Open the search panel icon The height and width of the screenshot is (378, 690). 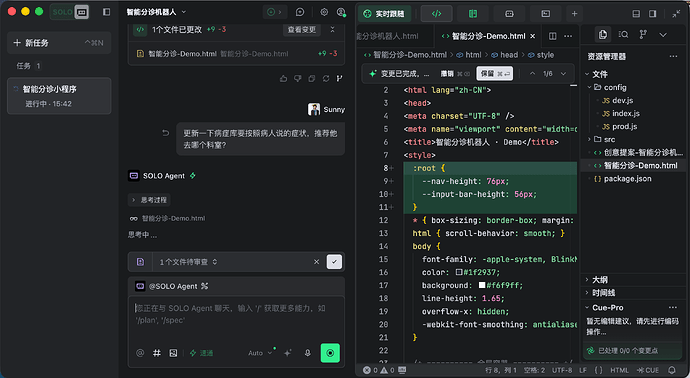coord(623,34)
